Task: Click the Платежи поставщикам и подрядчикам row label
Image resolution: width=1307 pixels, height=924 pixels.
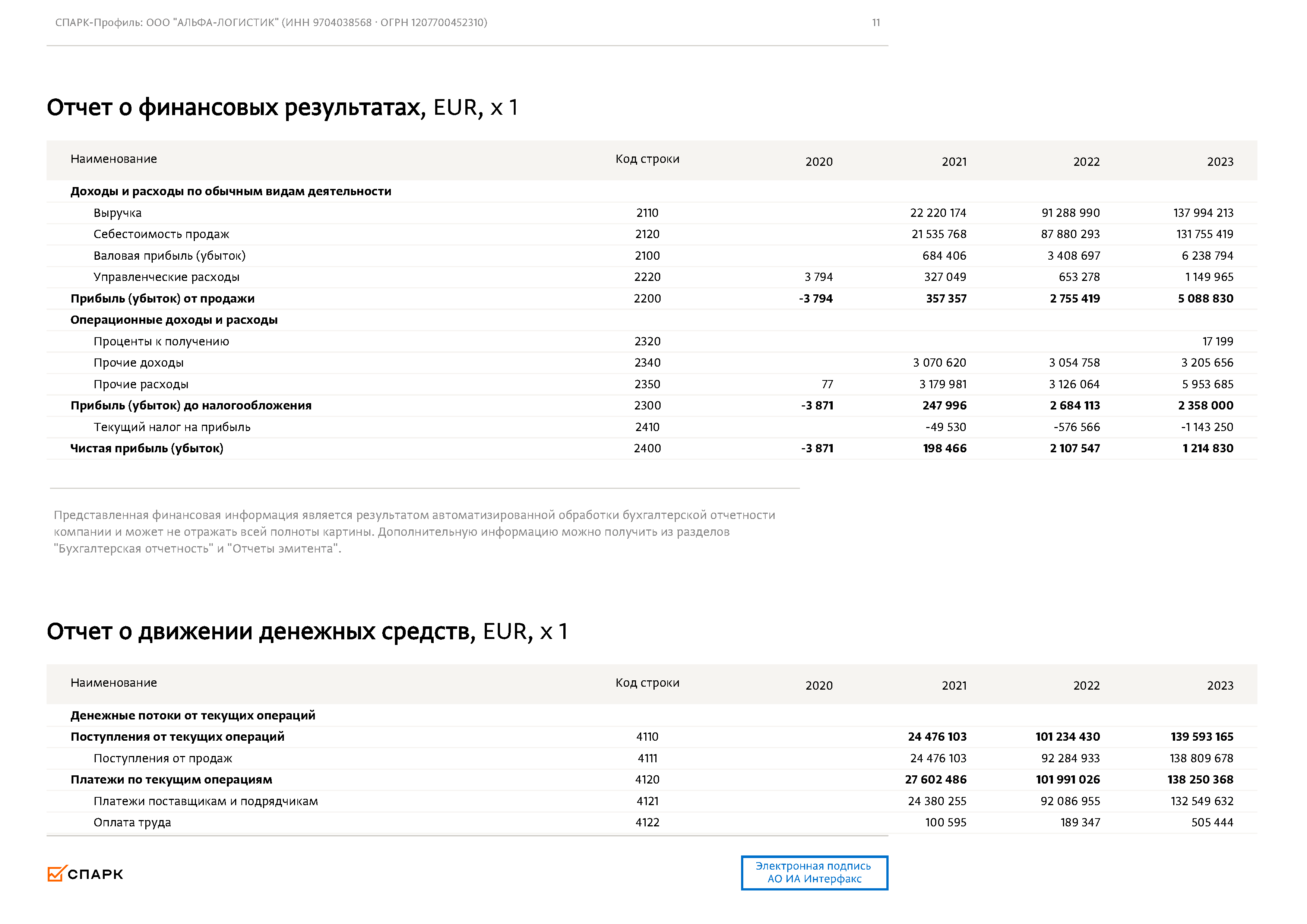Action: 206,801
